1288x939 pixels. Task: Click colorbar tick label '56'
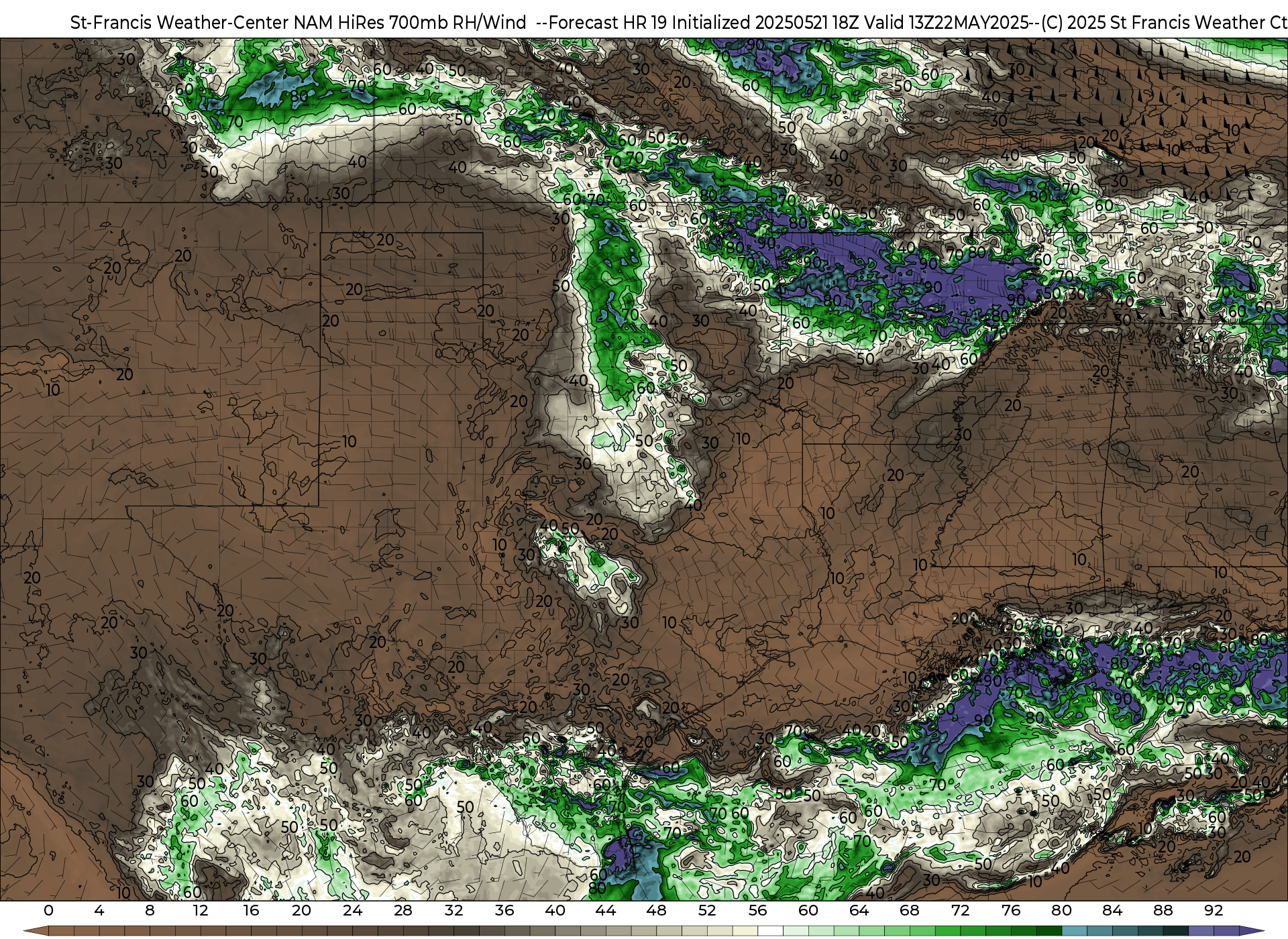click(x=757, y=911)
